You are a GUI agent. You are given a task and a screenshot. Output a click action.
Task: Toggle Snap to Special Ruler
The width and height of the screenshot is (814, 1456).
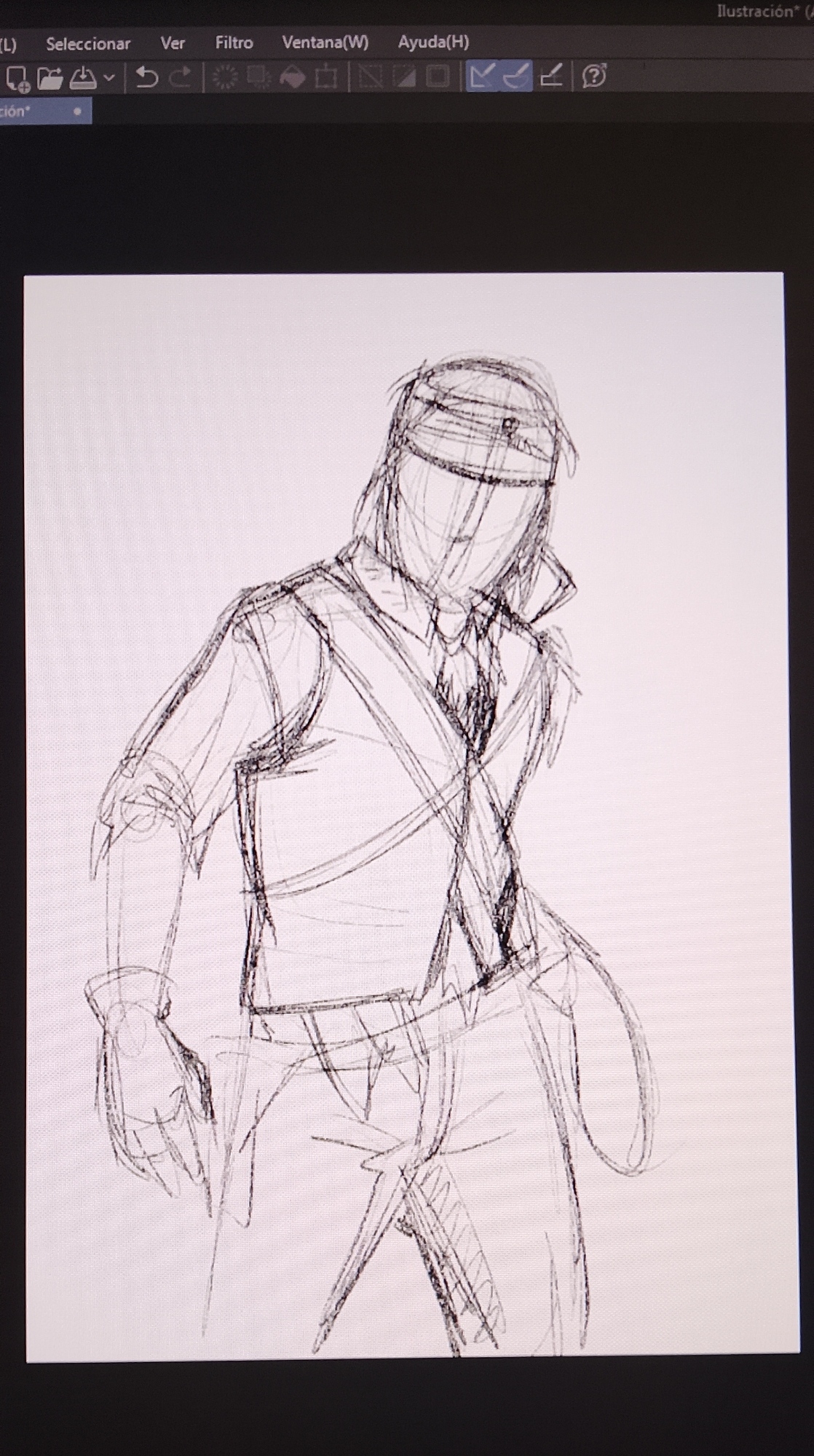pyautogui.click(x=516, y=76)
